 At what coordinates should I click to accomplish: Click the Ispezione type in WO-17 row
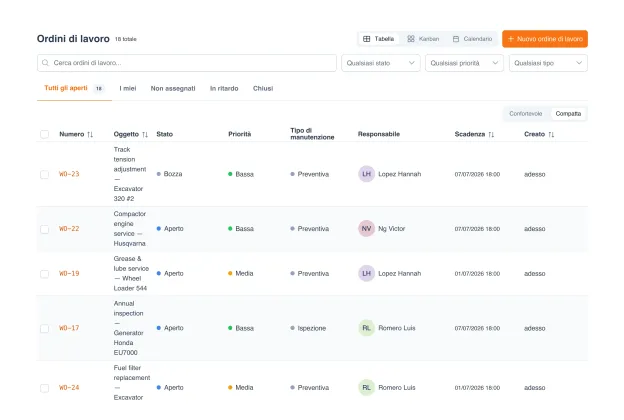(308, 328)
